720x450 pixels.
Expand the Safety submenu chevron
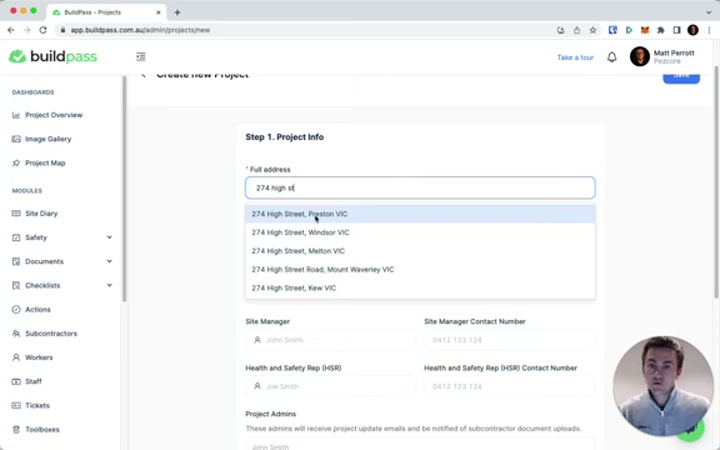(109, 237)
